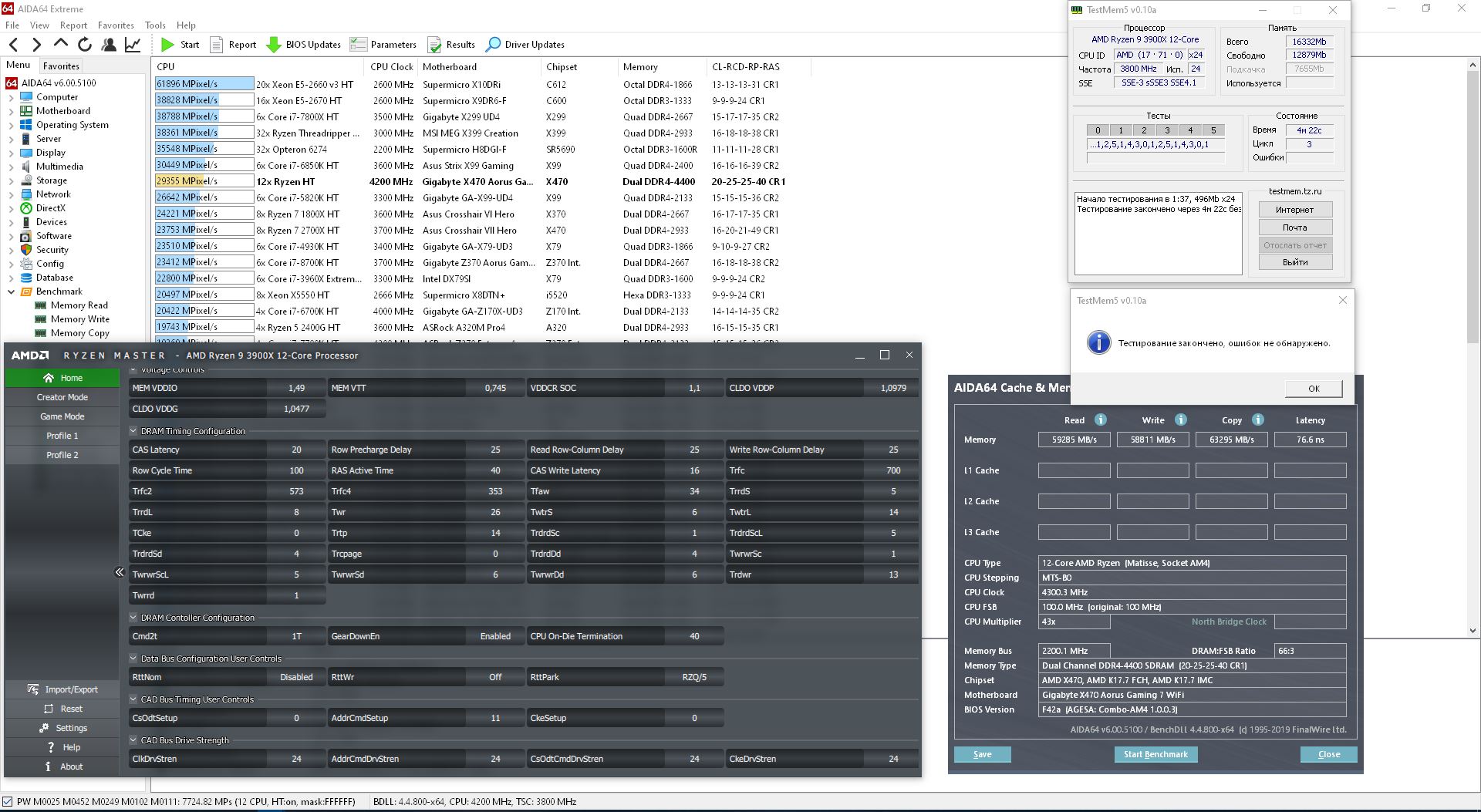Screen dimensions: 1481x812
Task: Collapse the DRAM Timing Configuration section
Action: (x=133, y=431)
